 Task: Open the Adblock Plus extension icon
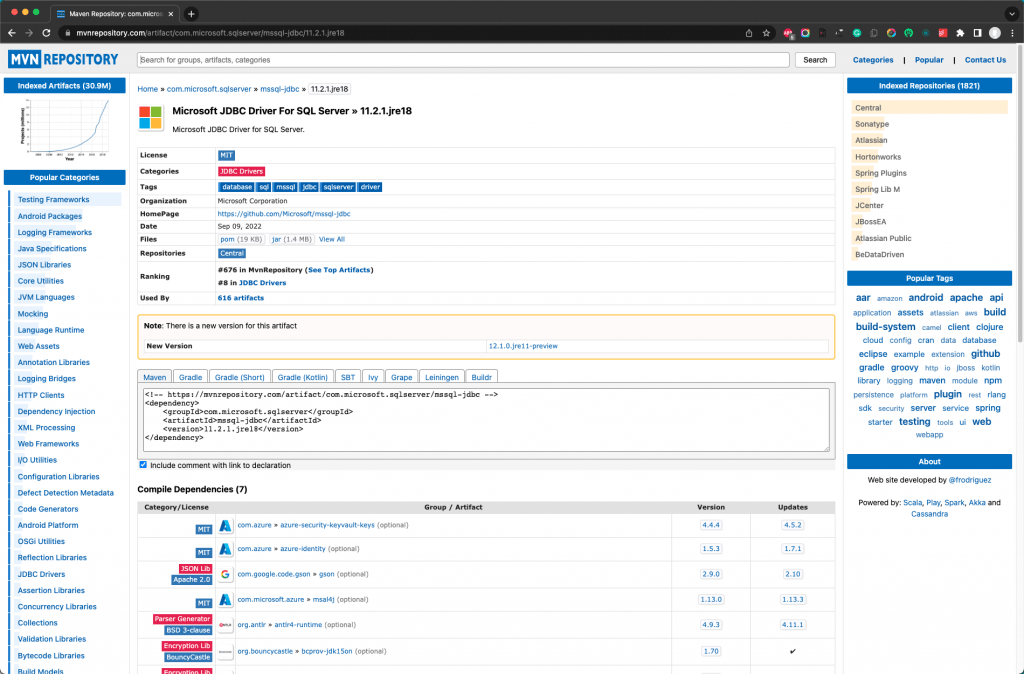click(788, 33)
